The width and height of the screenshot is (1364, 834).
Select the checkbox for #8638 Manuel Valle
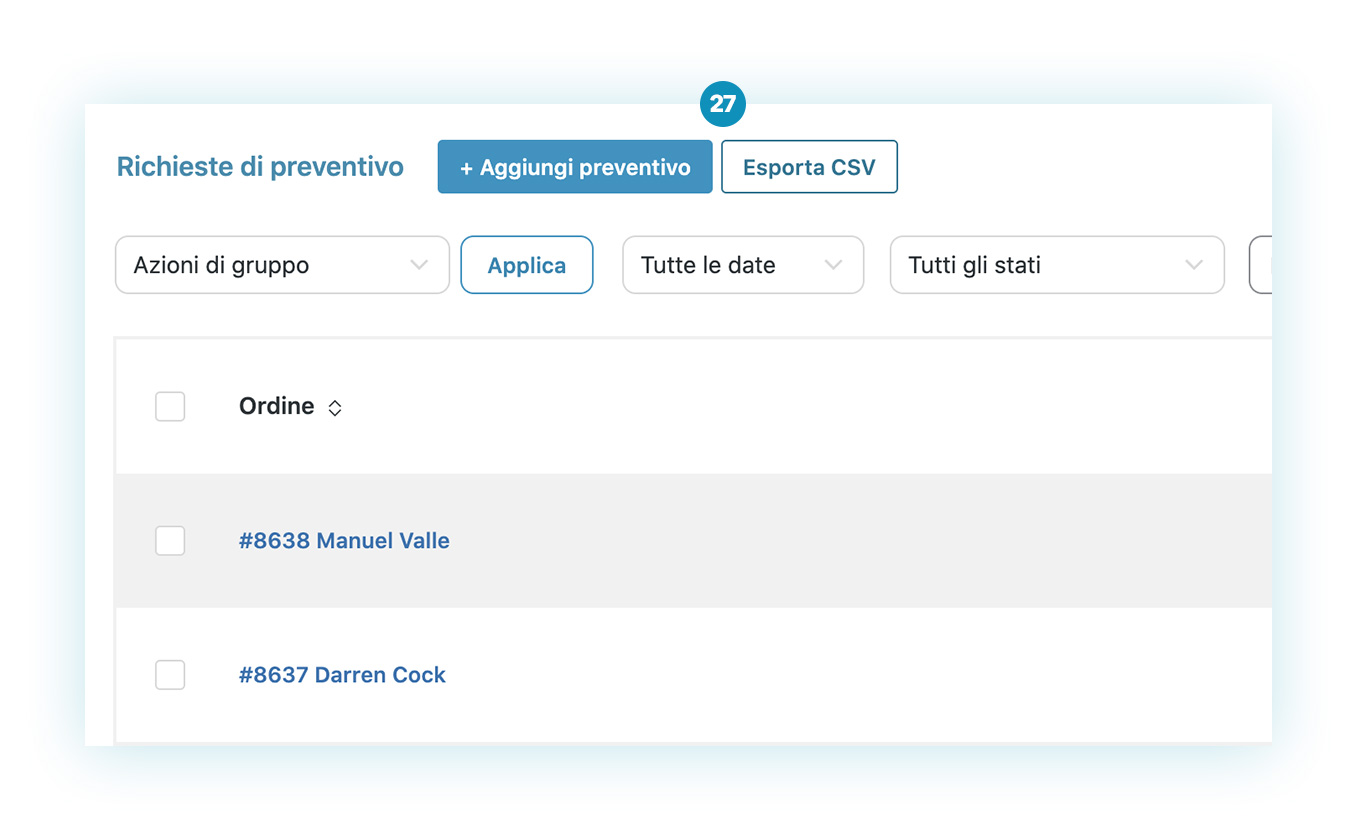[x=170, y=541]
